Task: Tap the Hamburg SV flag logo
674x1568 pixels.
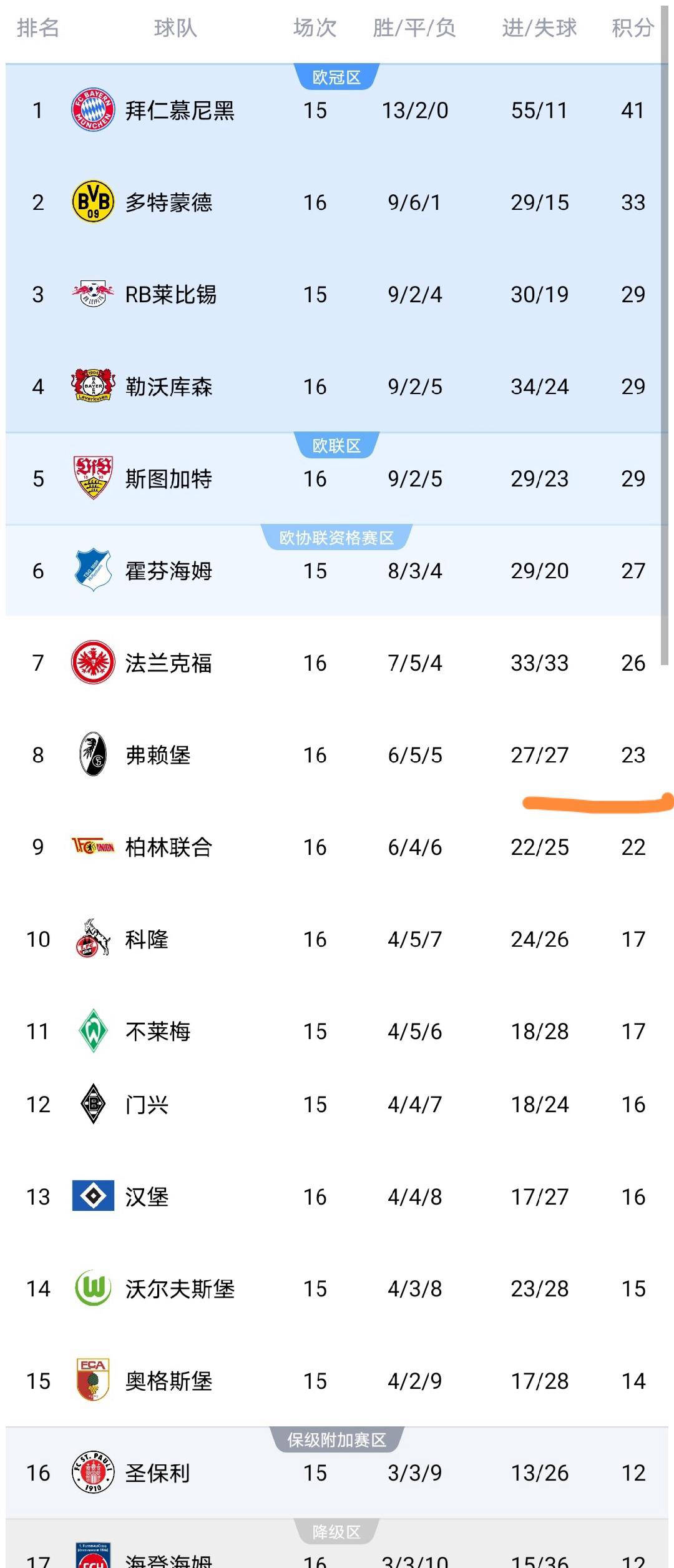Action: 93,1196
